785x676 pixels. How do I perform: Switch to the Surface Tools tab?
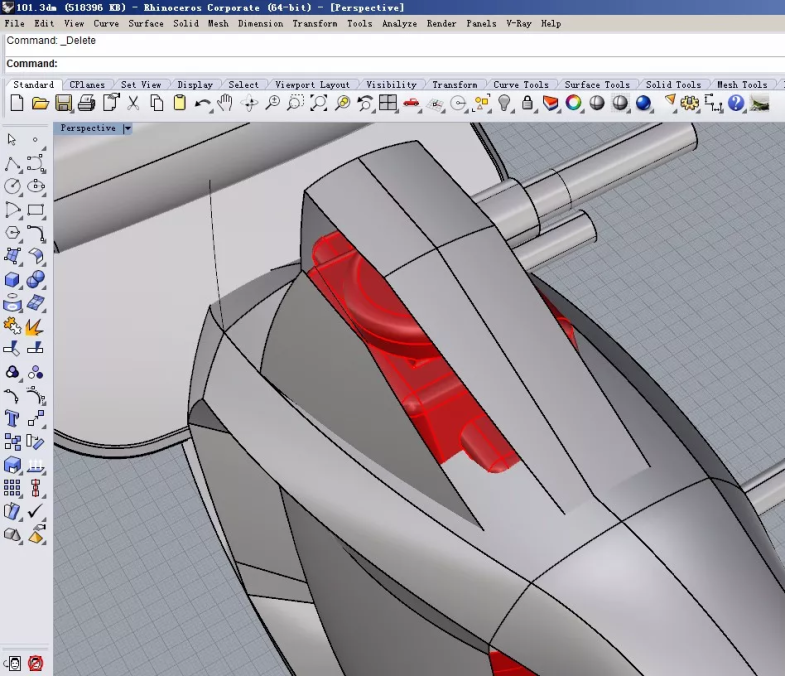coord(596,85)
